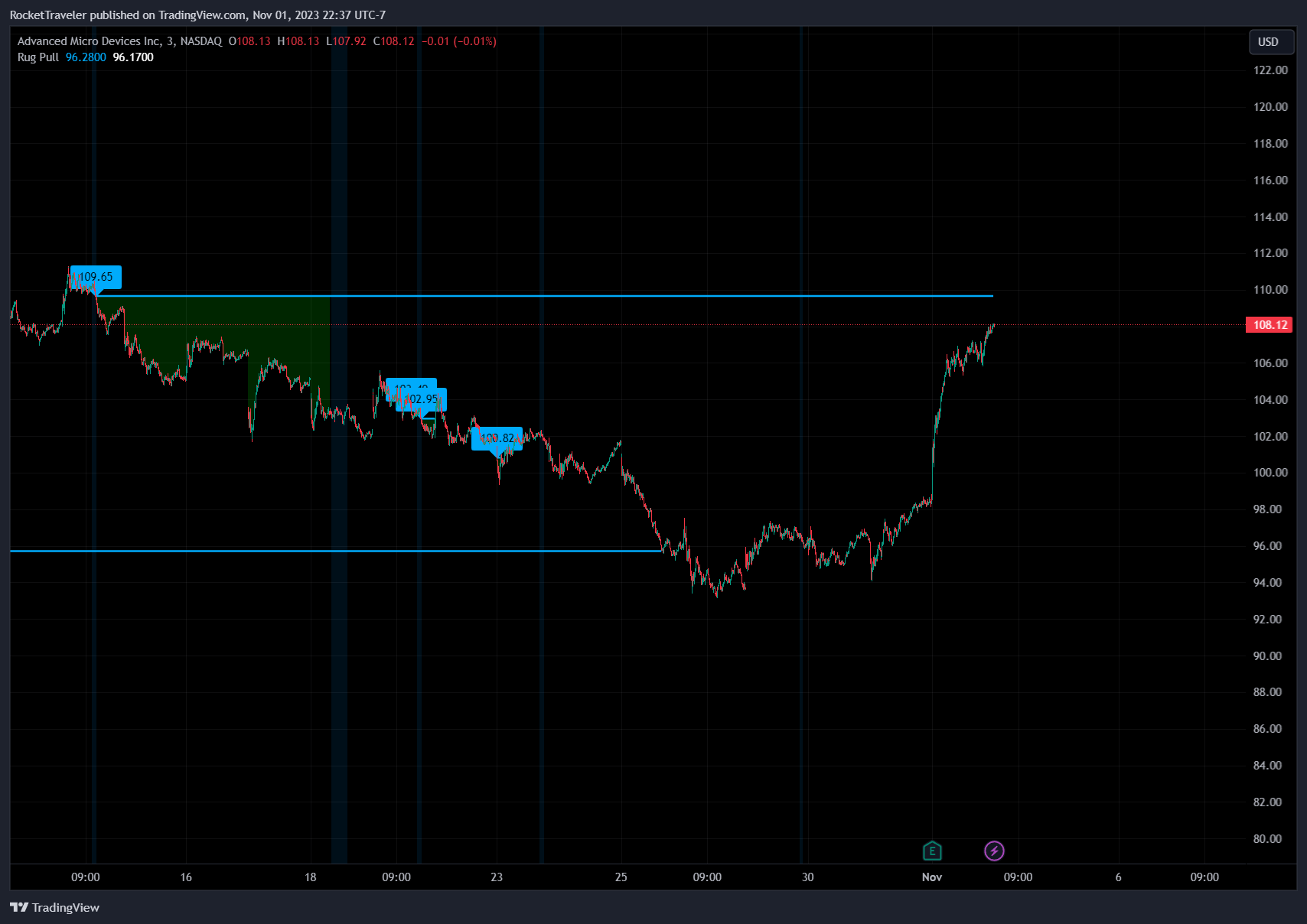Click the 110.00 price axis label
Viewport: 1307px width, 924px height.
[x=1270, y=290]
